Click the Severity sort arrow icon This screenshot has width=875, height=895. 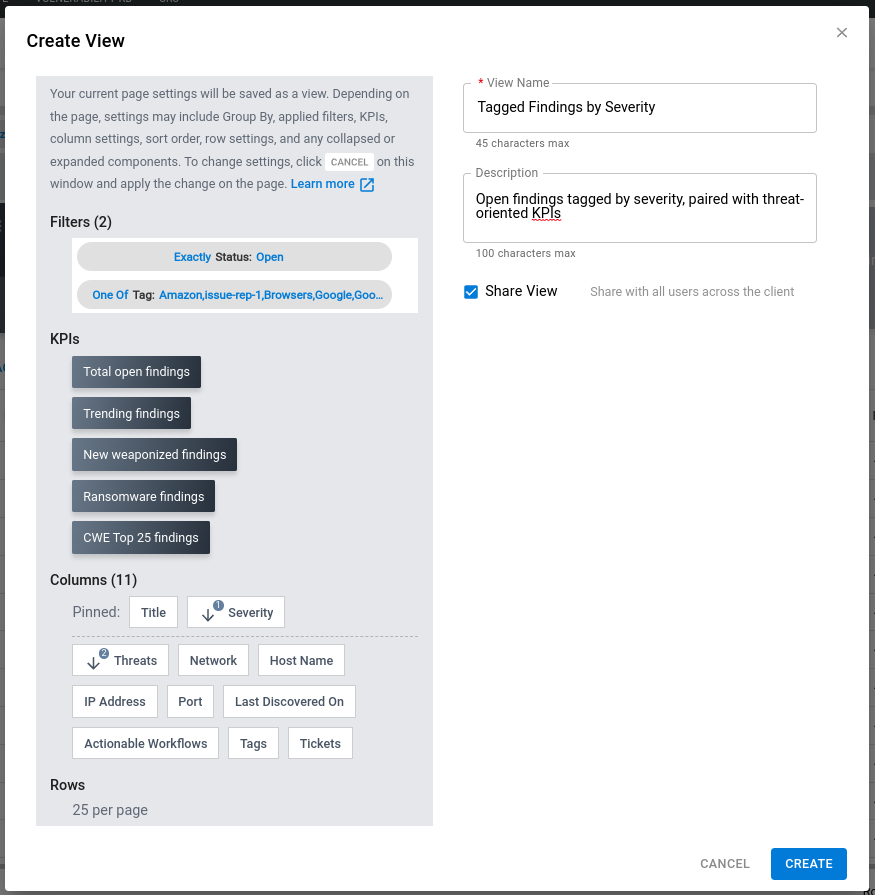coord(208,613)
